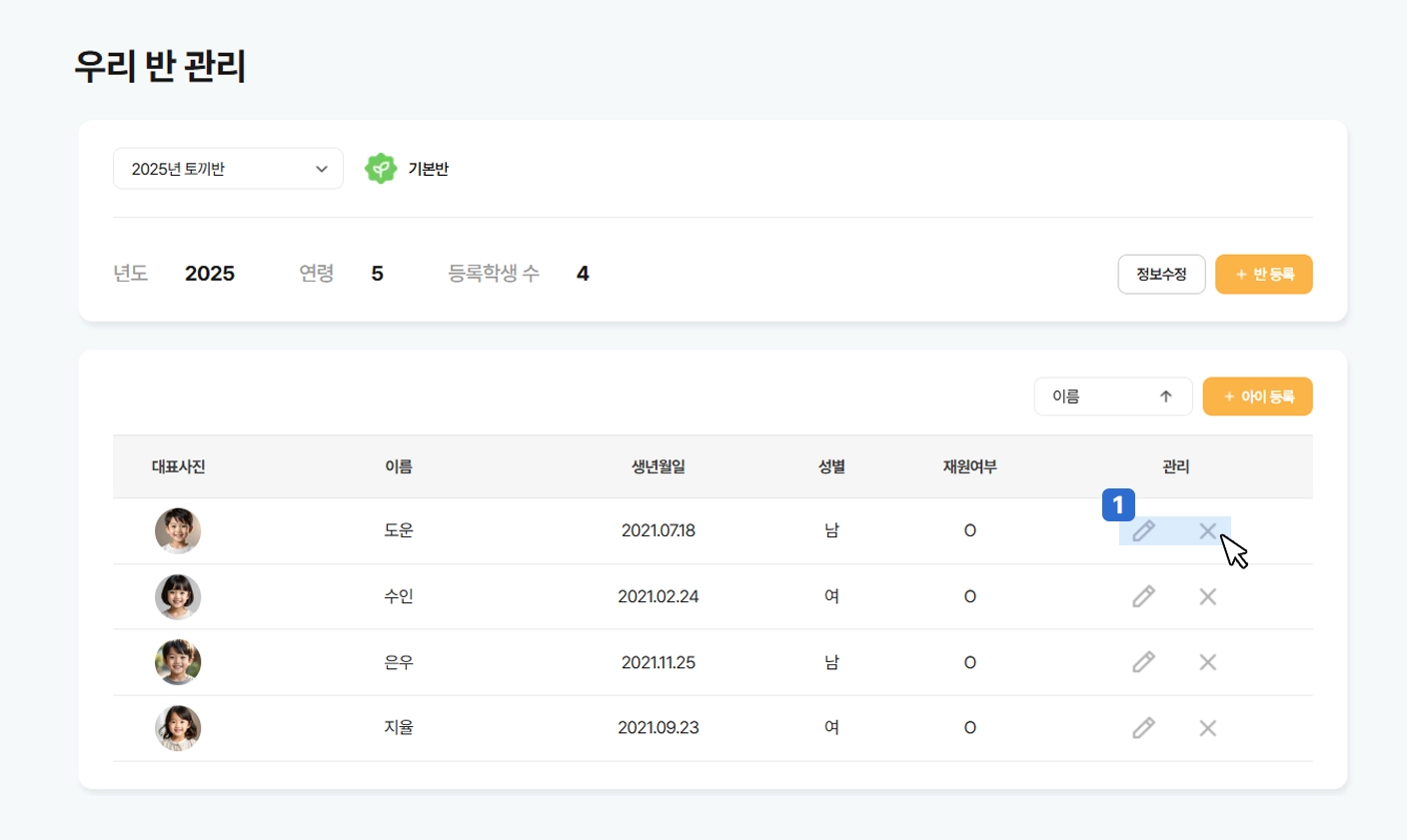
Task: Delete 도윤 using the X icon
Action: 1207,530
